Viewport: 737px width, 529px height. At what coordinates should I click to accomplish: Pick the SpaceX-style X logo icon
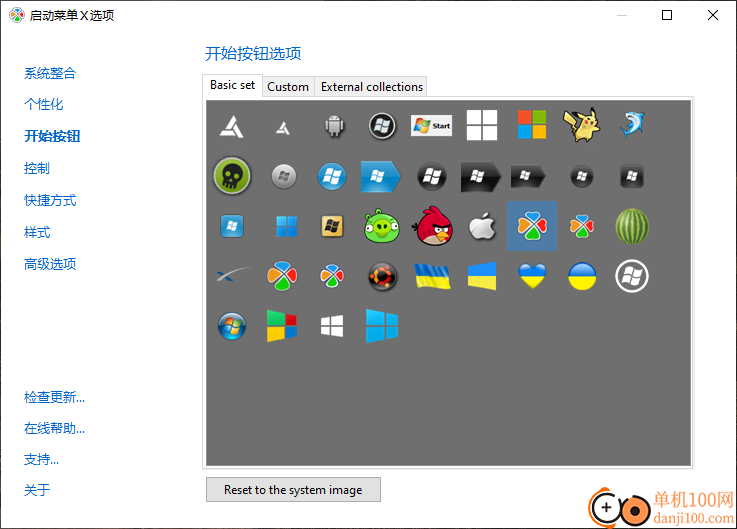pos(233,274)
